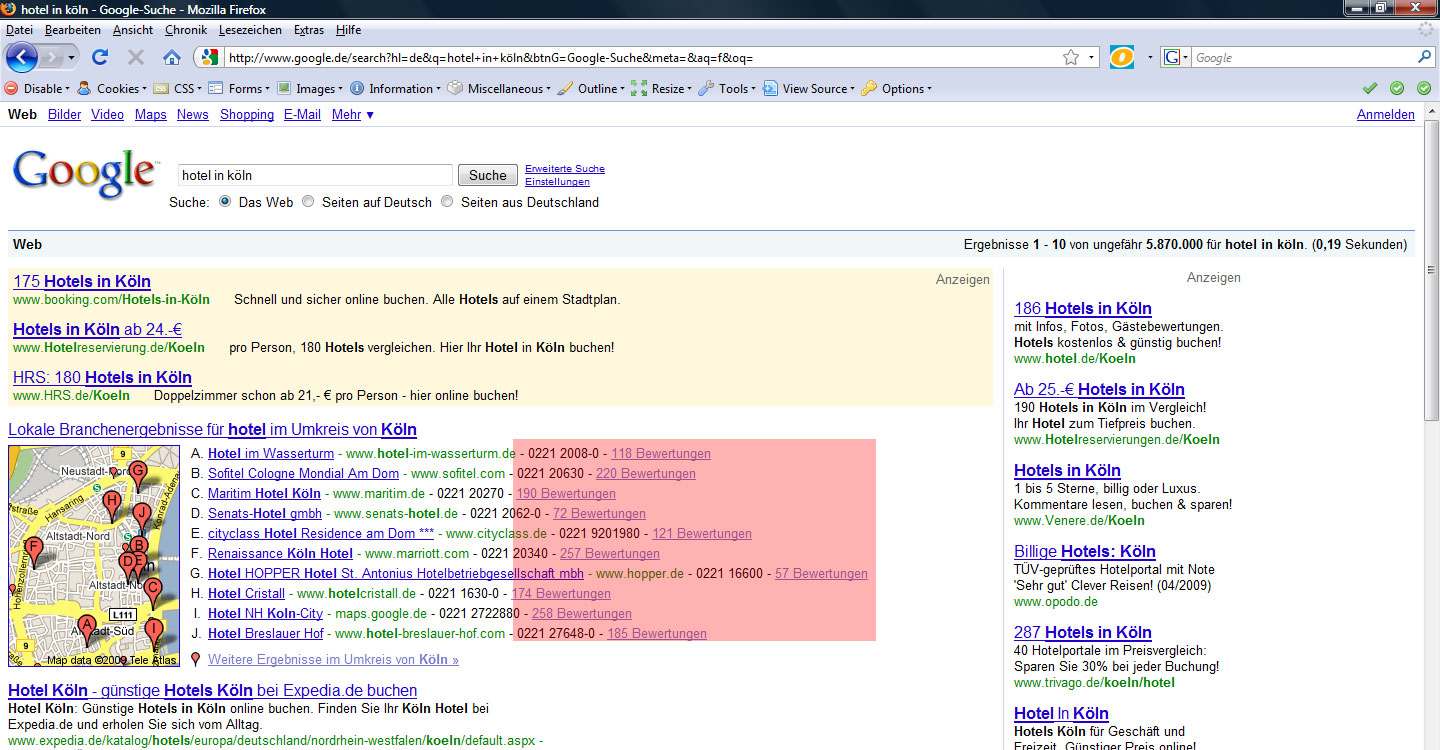Viewport: 1440px width, 750px height.
Task: Open the Bearbeiten menu
Action: coord(72,30)
